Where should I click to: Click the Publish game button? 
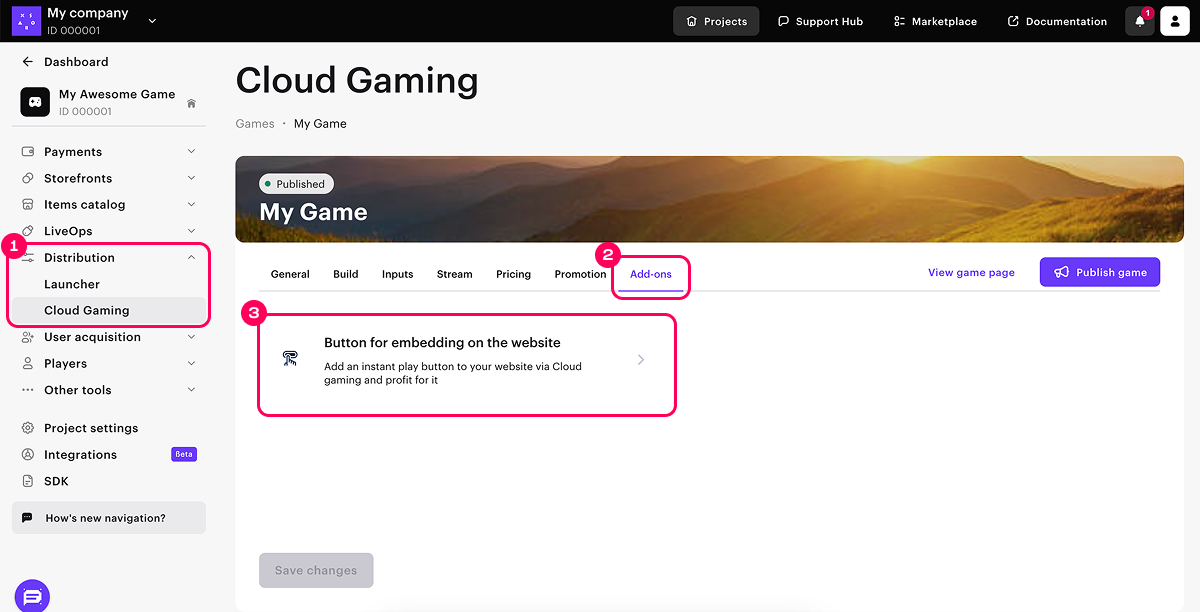click(1099, 272)
